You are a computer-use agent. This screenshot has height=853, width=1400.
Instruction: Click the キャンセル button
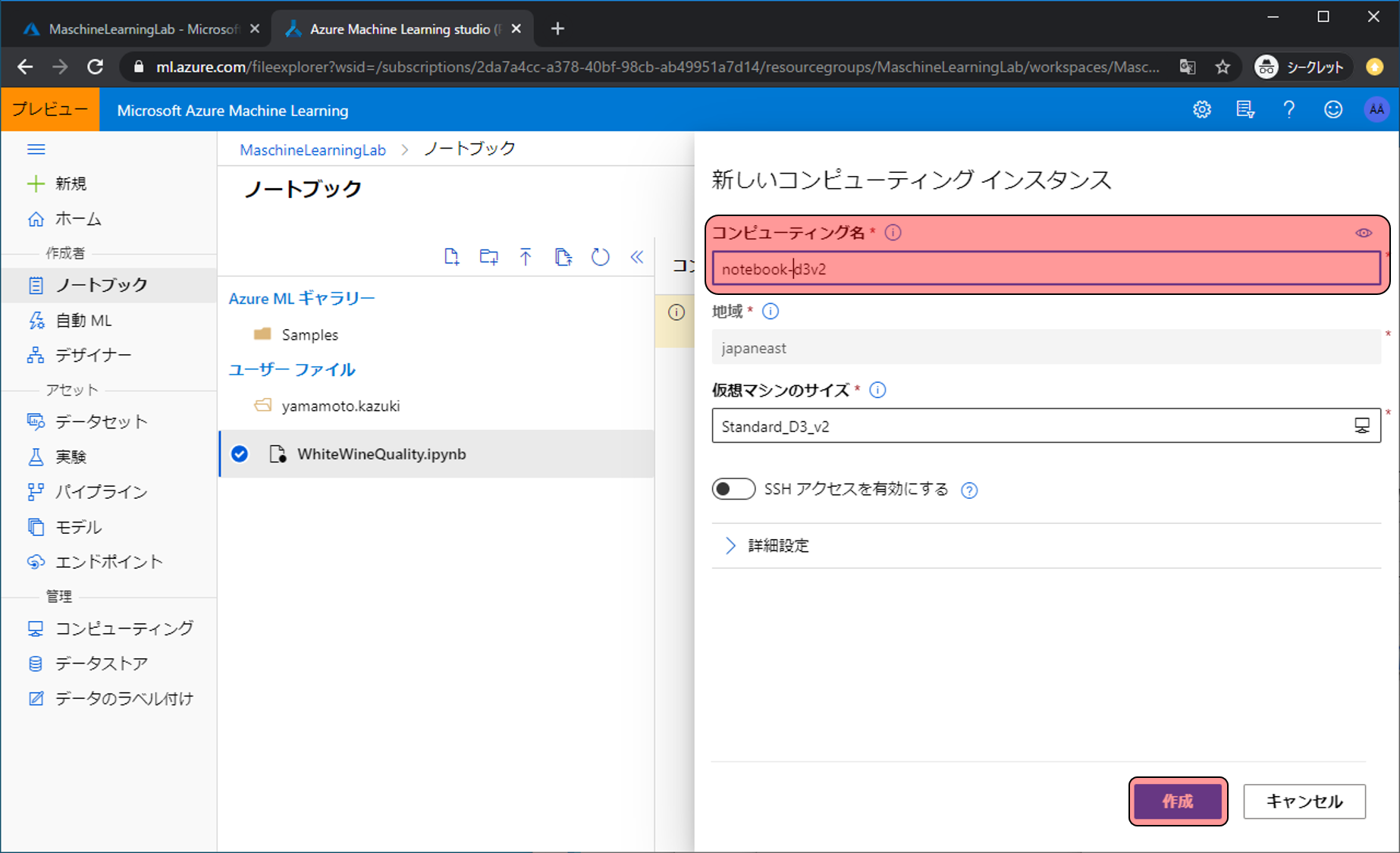pyautogui.click(x=1304, y=801)
